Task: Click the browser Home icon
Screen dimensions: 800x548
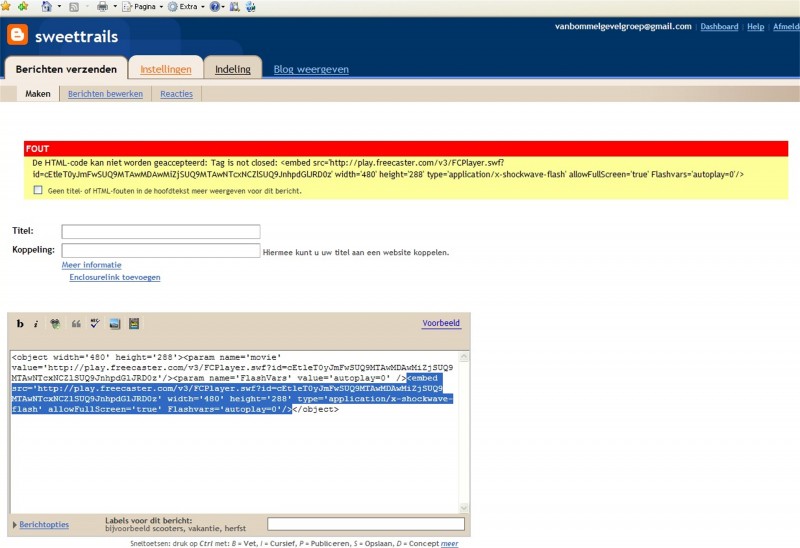Action: [x=46, y=6]
